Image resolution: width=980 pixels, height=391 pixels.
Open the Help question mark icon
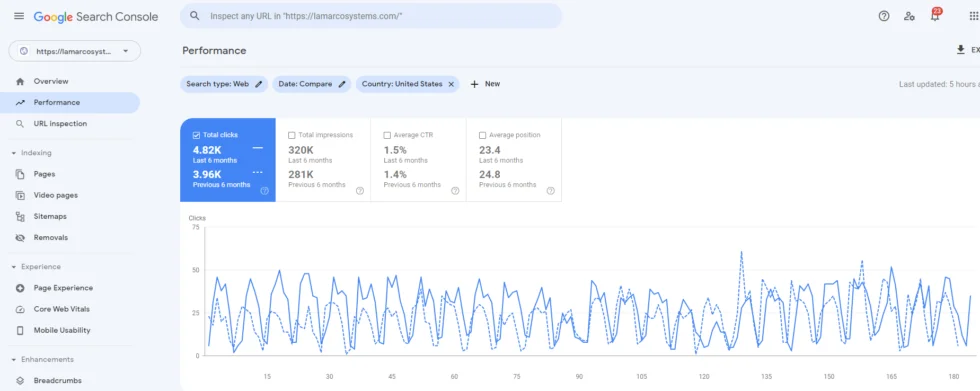(884, 16)
